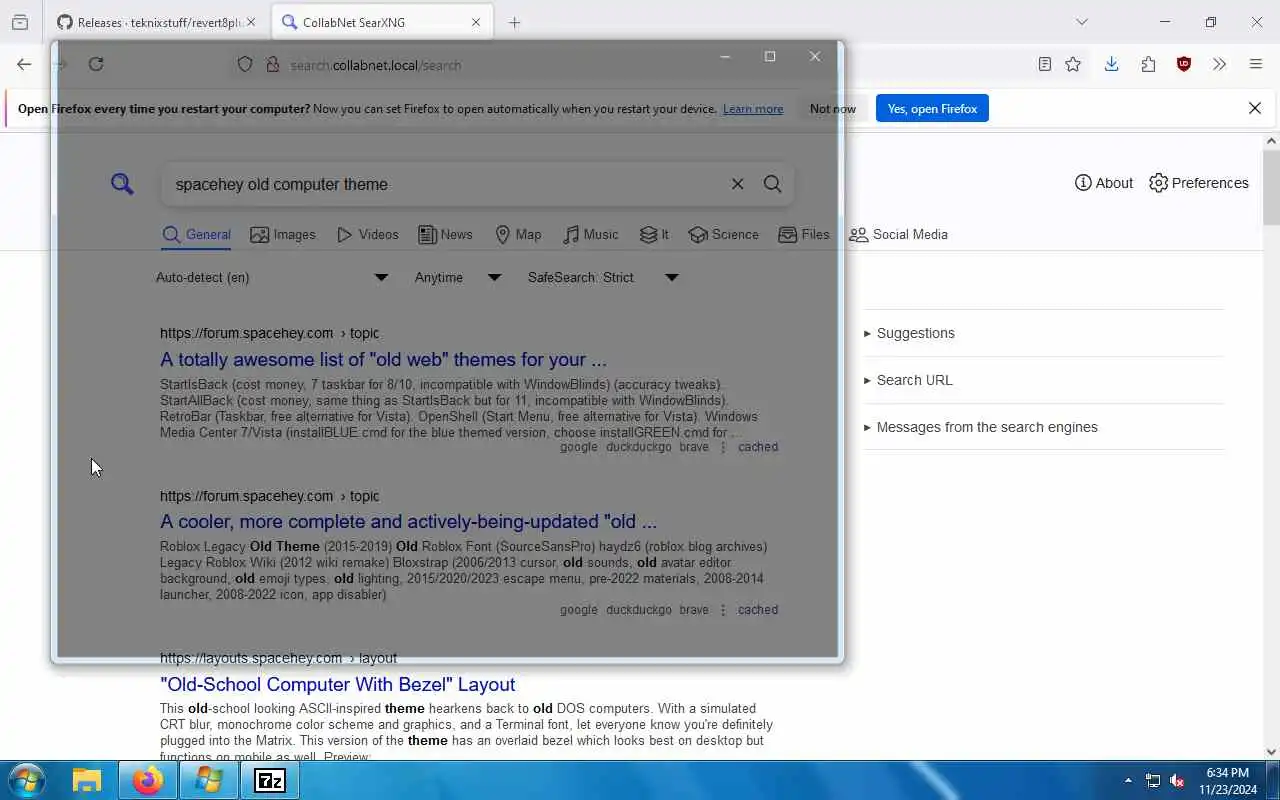The image size is (1280, 800).
Task: Open the SafeSearch: Strict dropdown
Action: (x=603, y=278)
